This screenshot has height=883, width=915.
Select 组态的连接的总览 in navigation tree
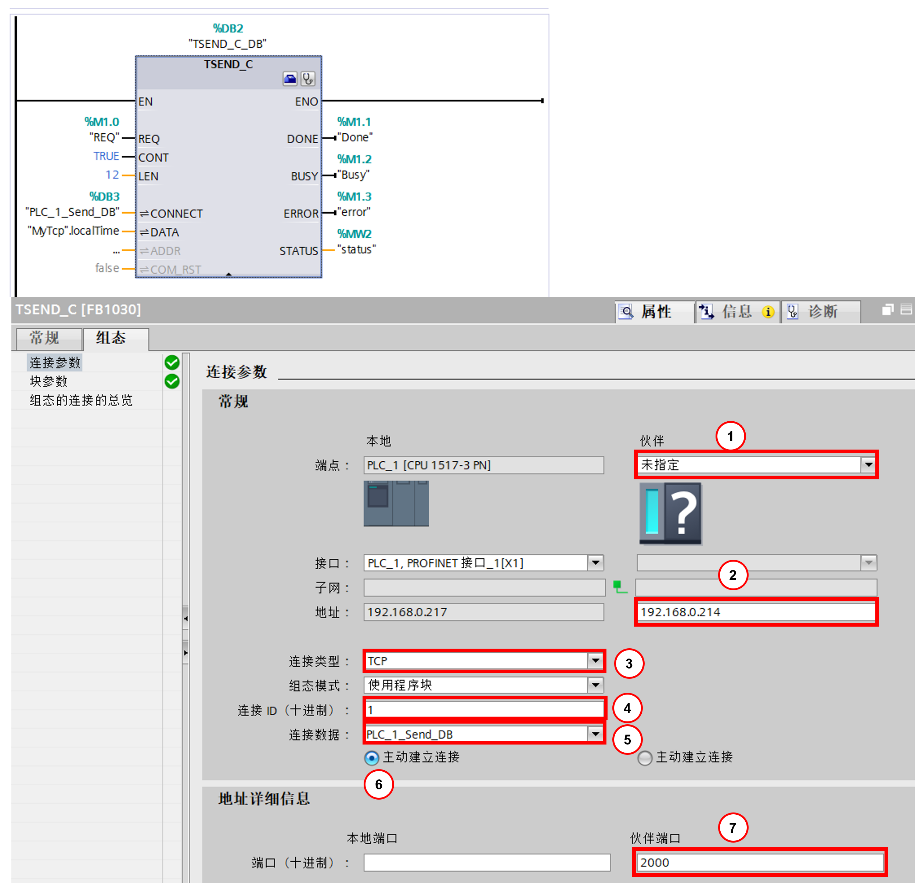(x=81, y=400)
